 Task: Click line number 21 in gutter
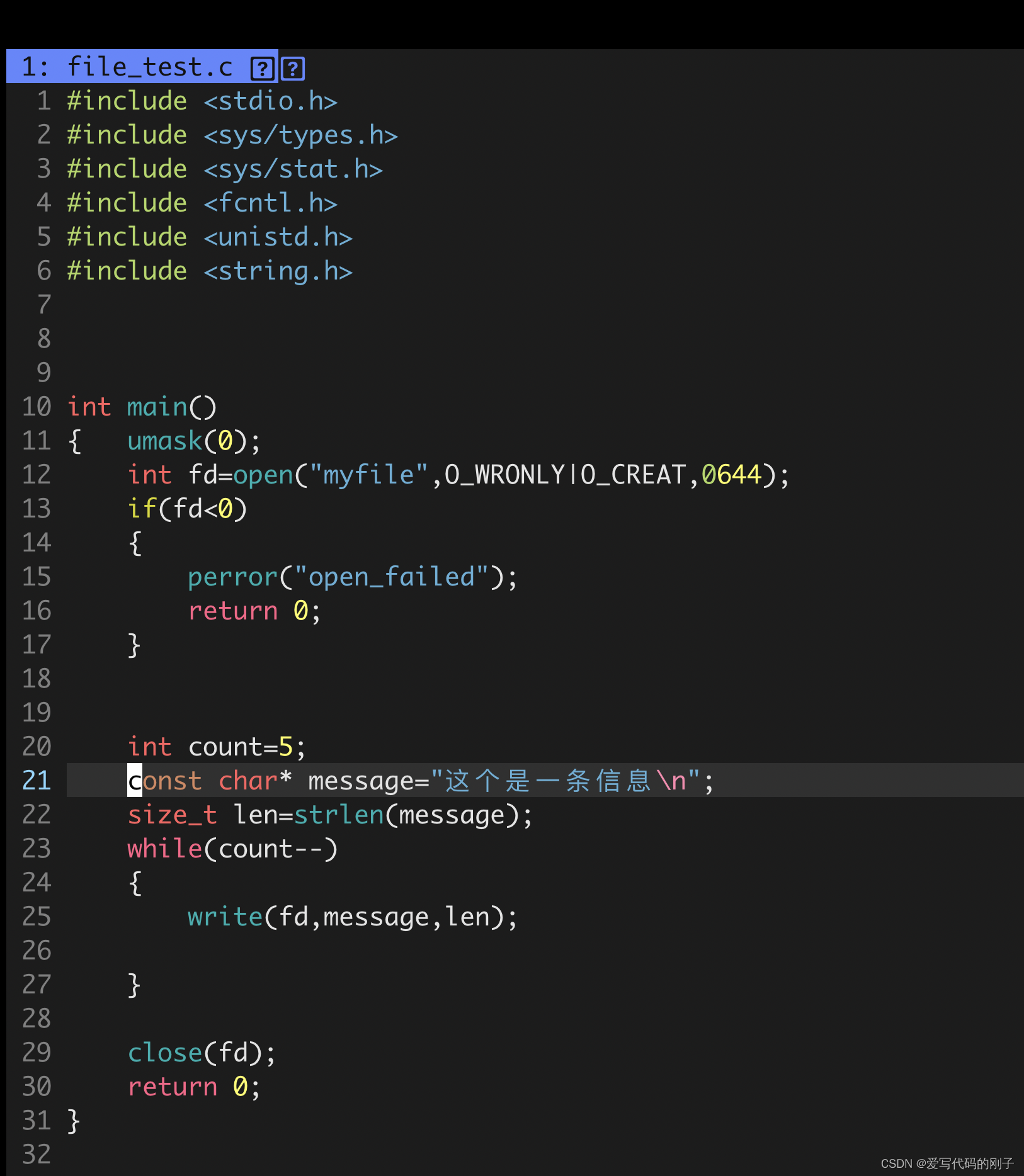point(37,781)
